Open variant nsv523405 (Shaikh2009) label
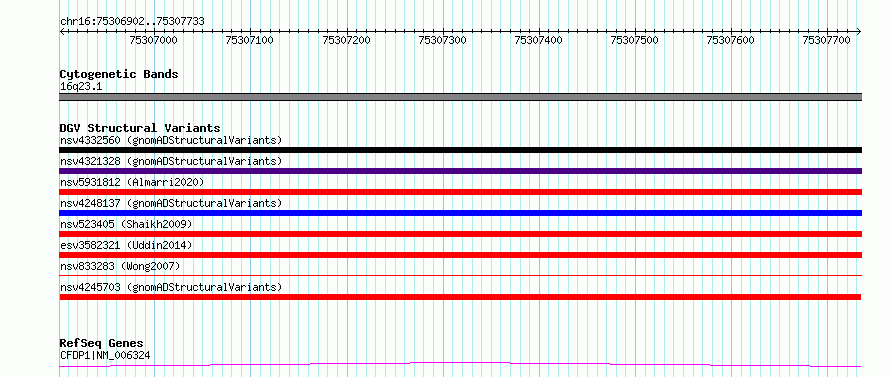This screenshot has width=890, height=377. (x=126, y=224)
